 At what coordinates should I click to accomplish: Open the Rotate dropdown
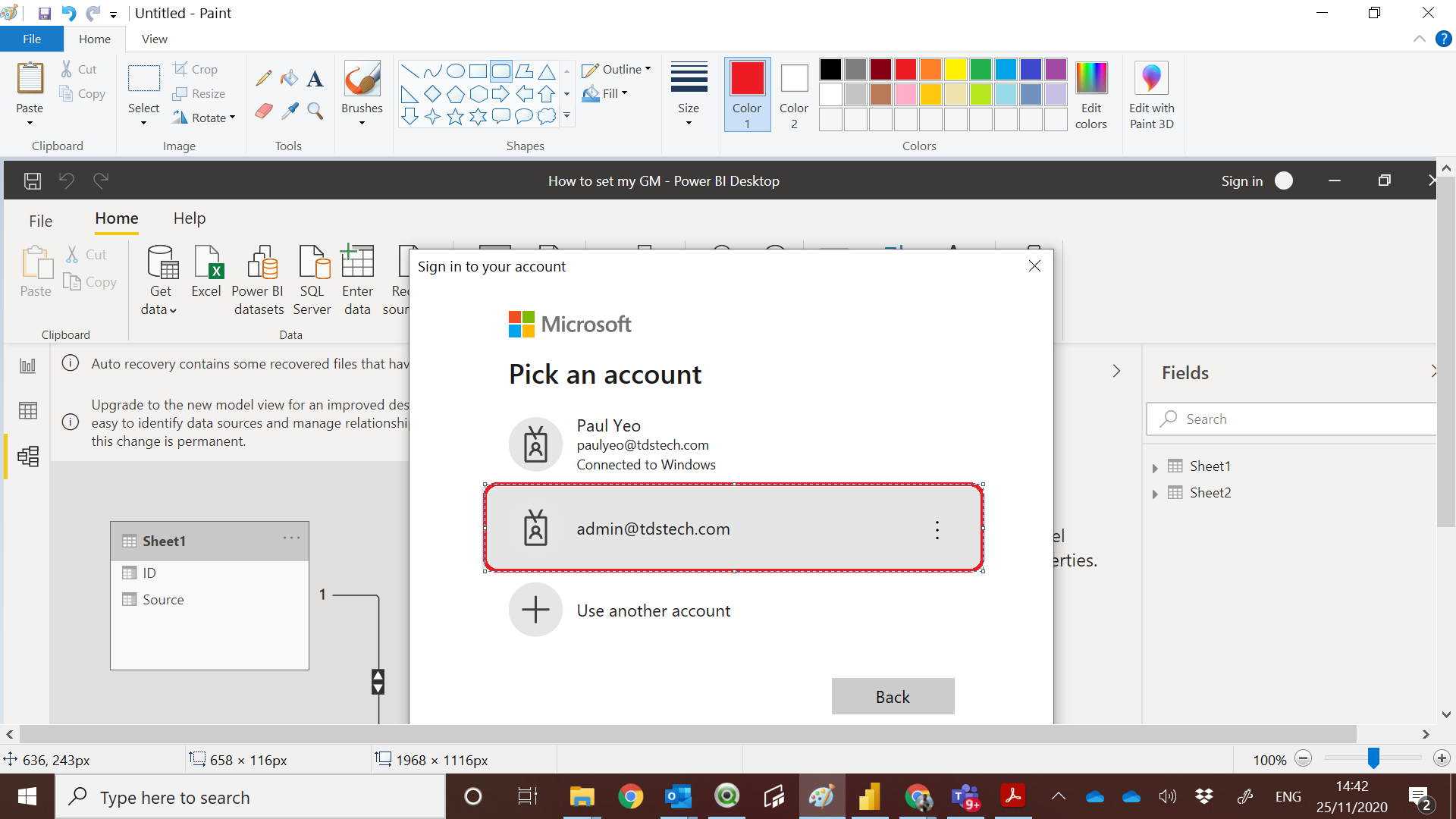(203, 118)
